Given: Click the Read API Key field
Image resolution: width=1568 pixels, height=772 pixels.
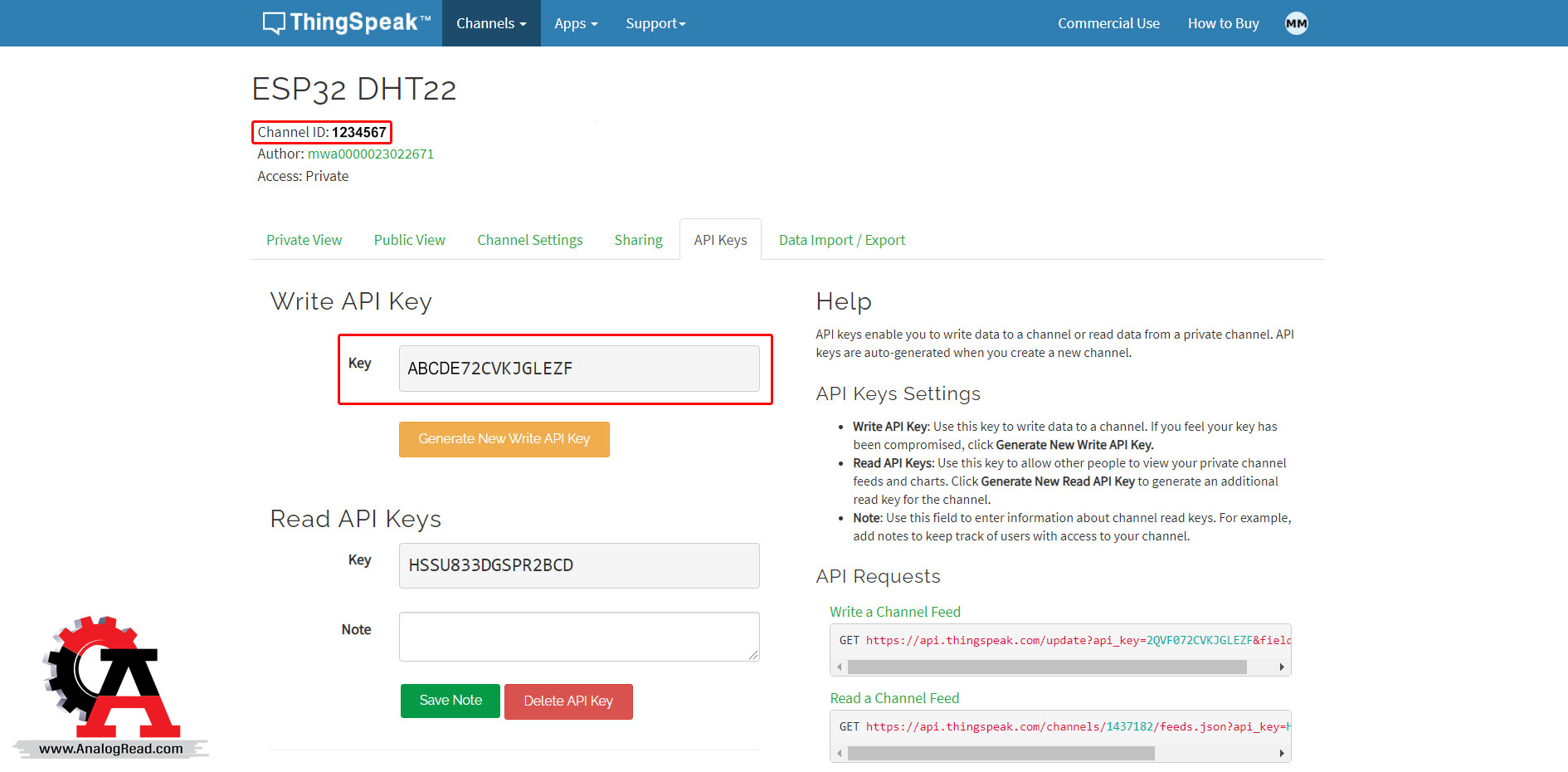Looking at the screenshot, I should (579, 565).
